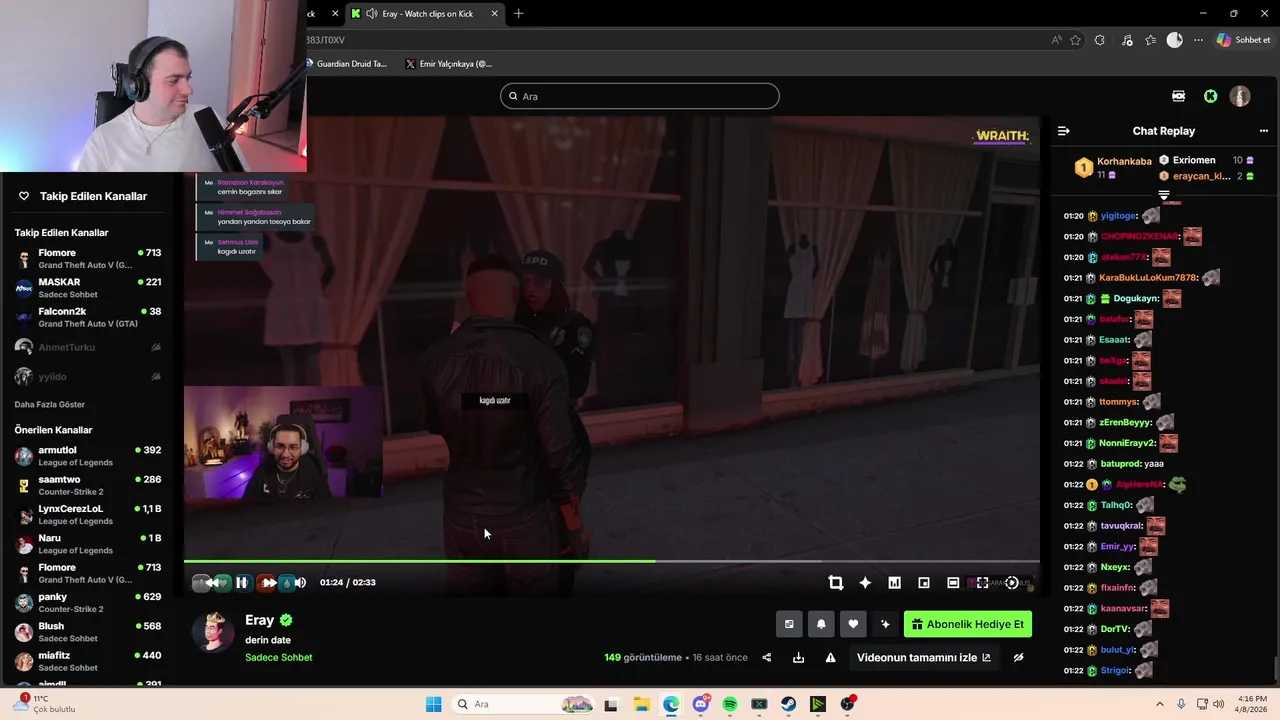Screen dimensions: 1280x720
Task: Toggle the notification bell for Eray
Action: coord(821,624)
